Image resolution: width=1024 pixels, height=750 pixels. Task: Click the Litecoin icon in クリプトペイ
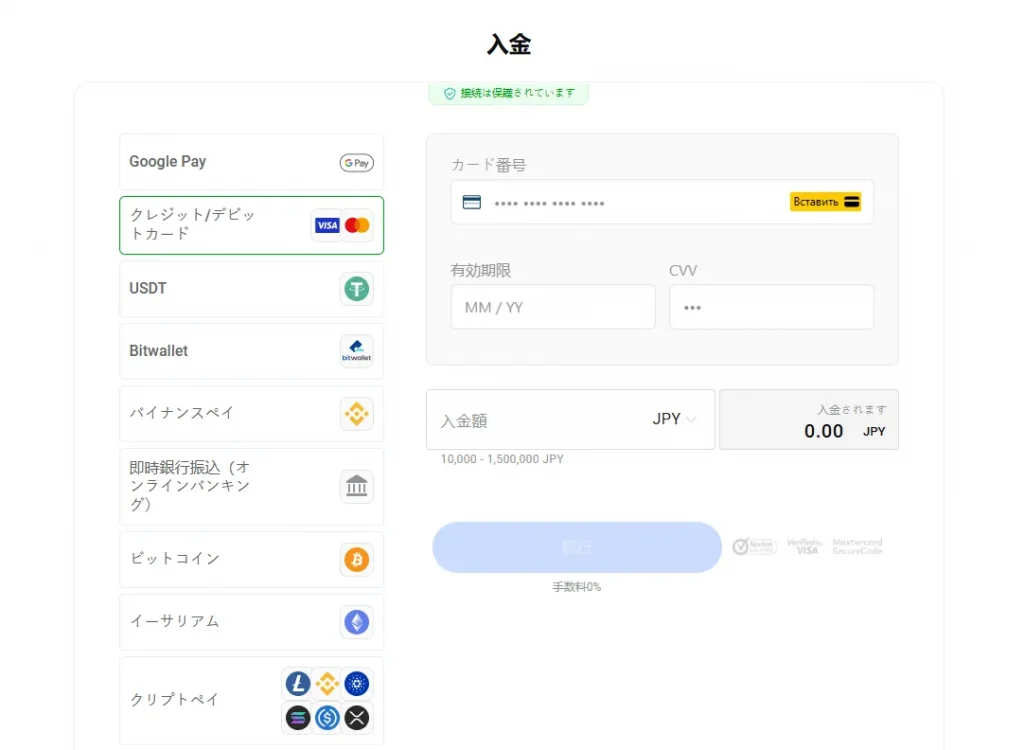point(298,684)
